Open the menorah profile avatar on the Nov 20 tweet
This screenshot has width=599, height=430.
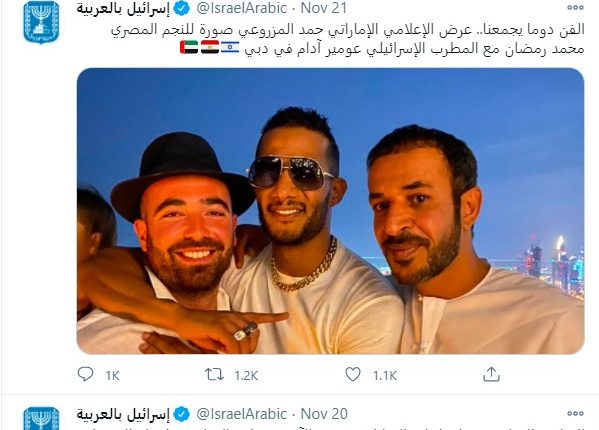[42, 419]
